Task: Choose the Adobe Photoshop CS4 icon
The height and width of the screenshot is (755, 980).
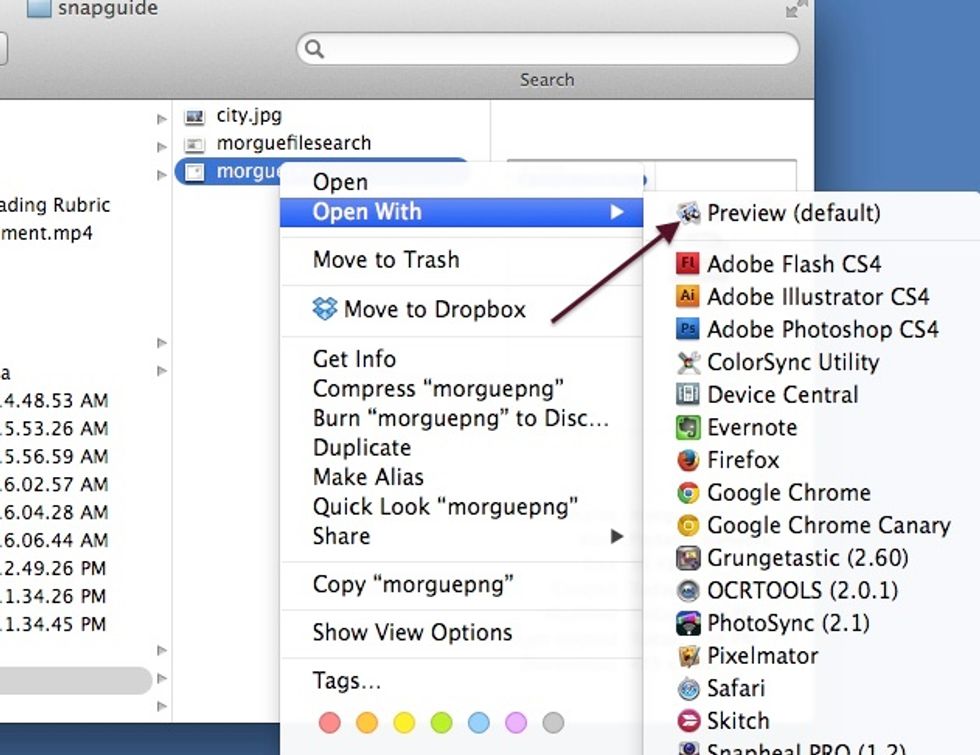Action: [x=688, y=329]
